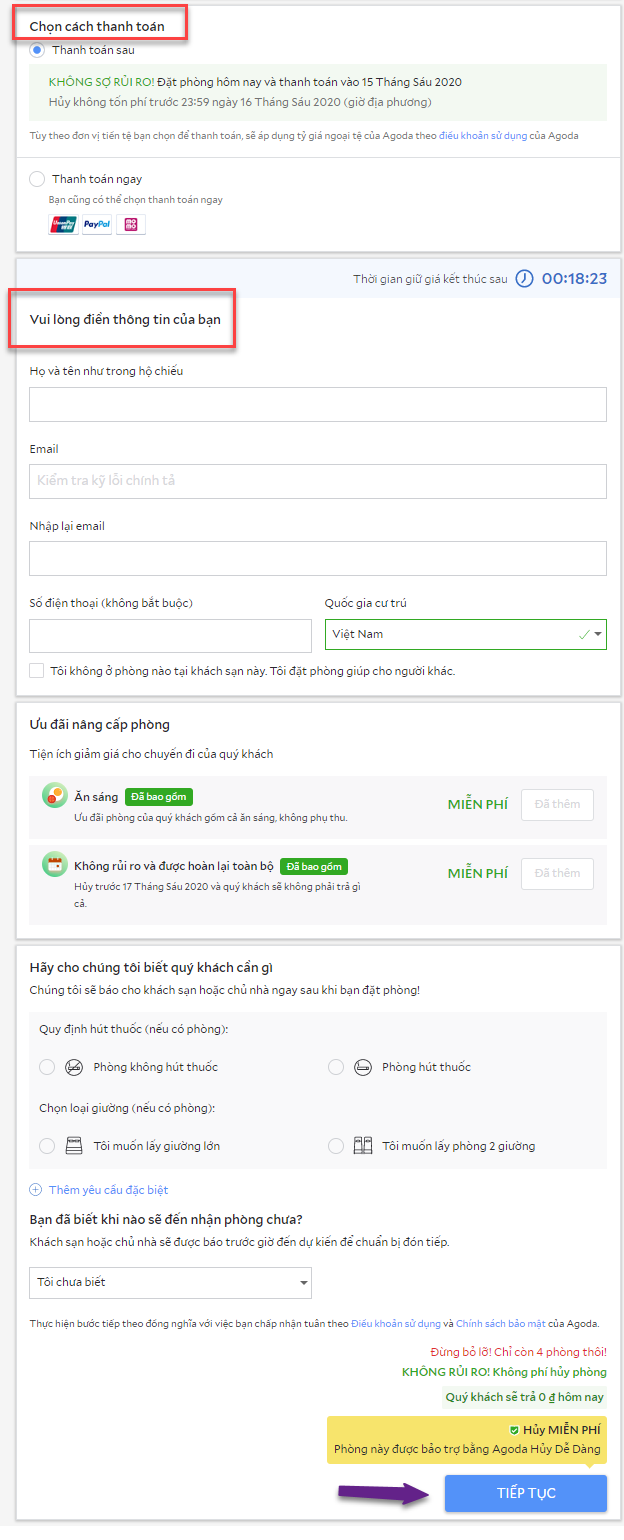Click the passport full name input field

tap(318, 404)
